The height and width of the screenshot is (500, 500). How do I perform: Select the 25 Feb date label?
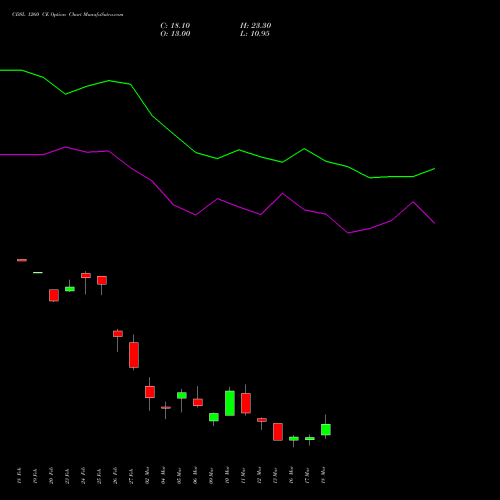[x=99, y=476]
